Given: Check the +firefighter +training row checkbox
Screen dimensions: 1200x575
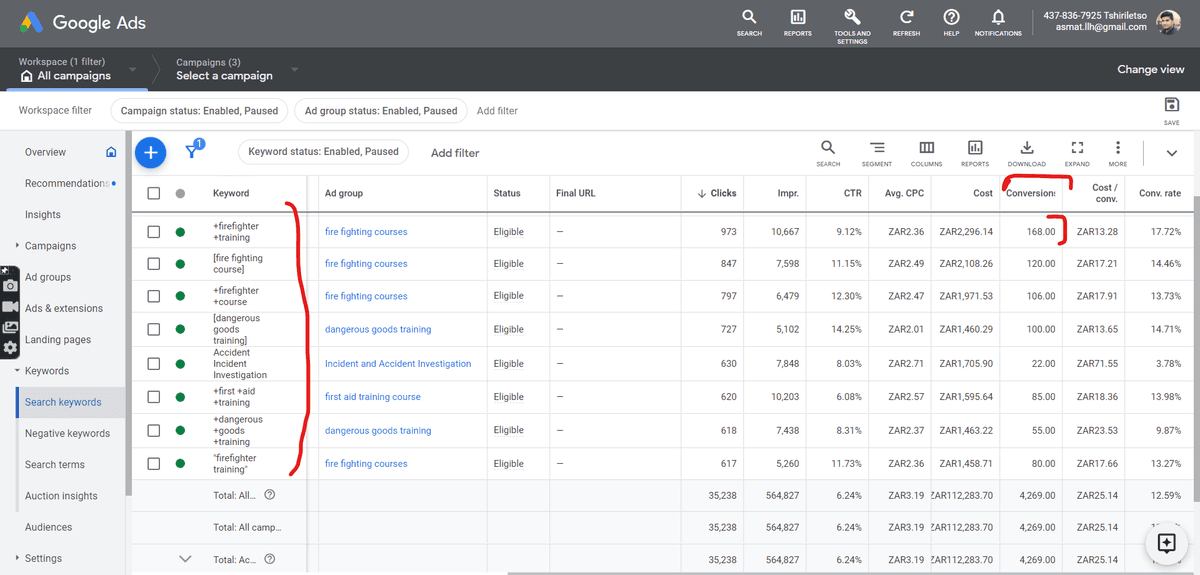Looking at the screenshot, I should (153, 231).
